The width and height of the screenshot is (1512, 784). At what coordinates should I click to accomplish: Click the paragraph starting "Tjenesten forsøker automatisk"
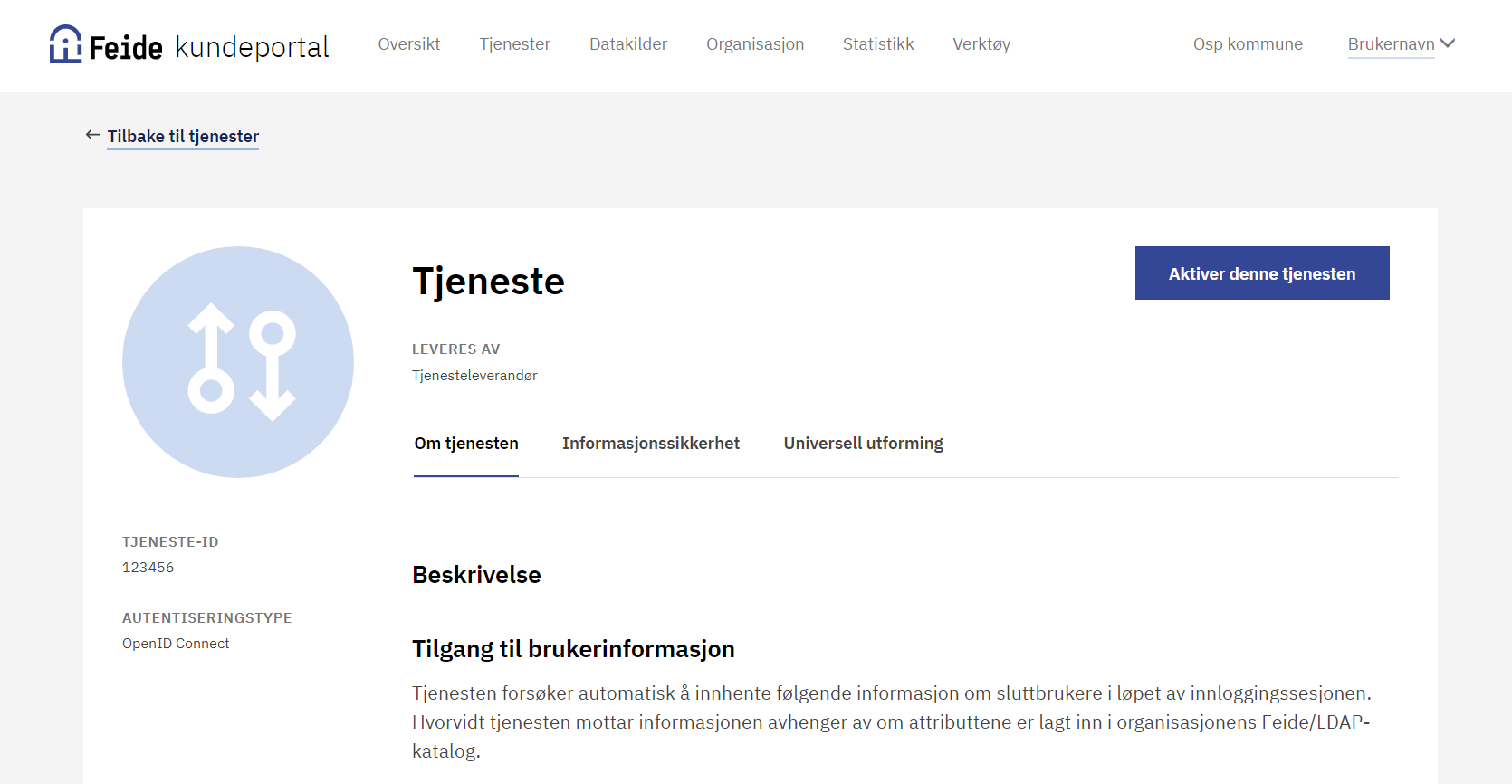[x=892, y=722]
